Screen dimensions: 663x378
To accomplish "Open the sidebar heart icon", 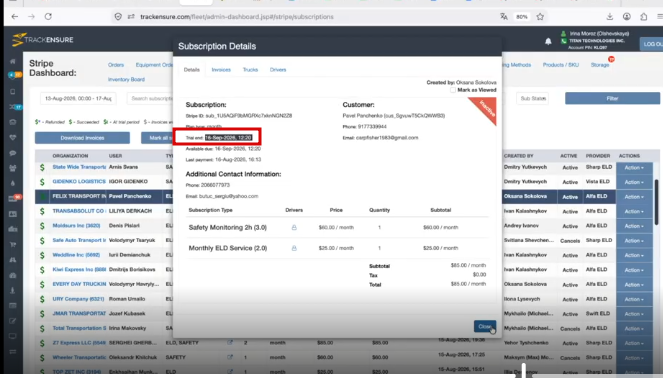I will click(x=13, y=137).
